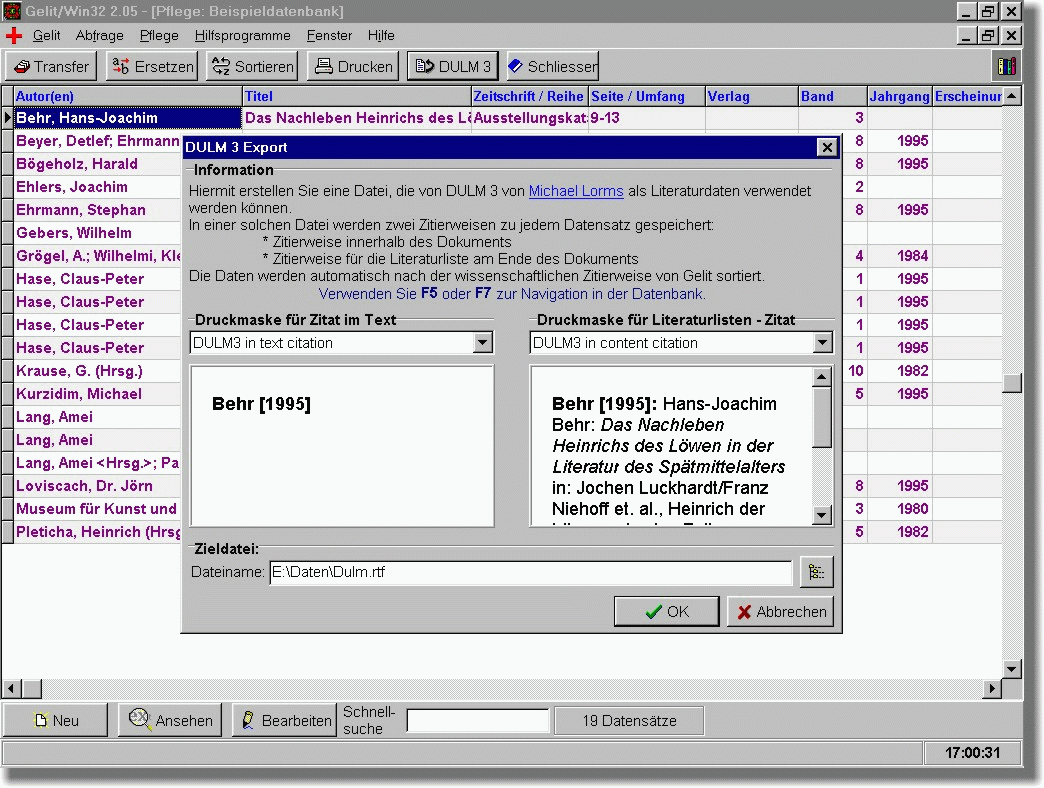Click the Band column header

click(x=833, y=97)
